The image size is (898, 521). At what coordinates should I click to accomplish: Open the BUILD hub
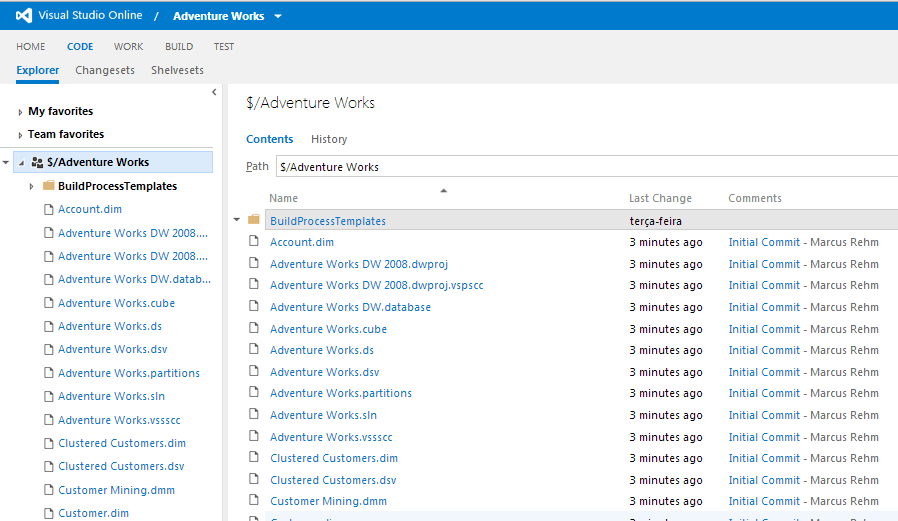pyautogui.click(x=179, y=46)
